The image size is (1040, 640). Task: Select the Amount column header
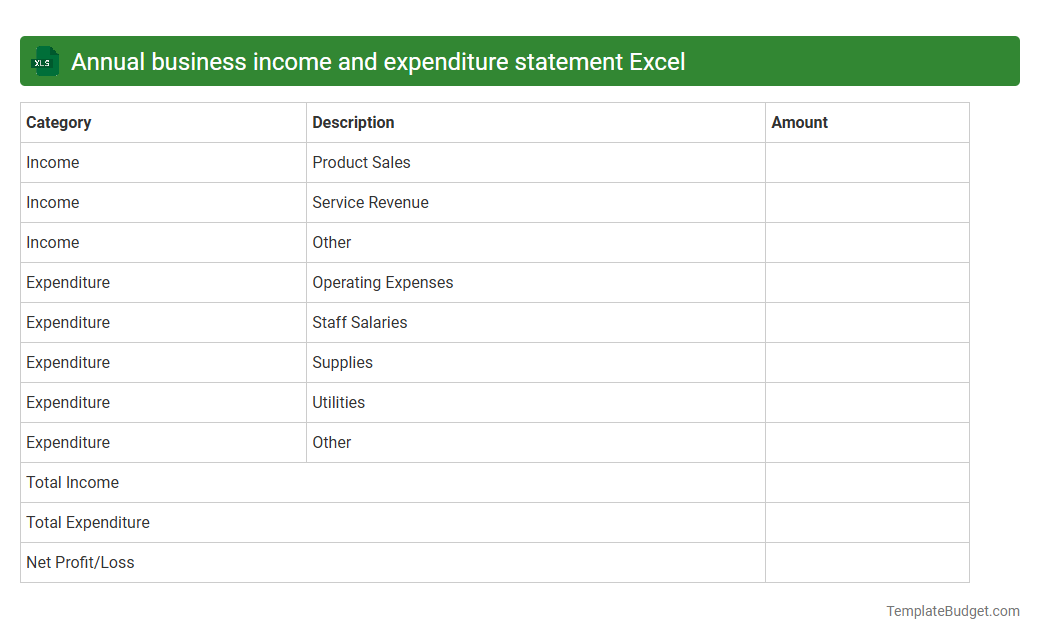[x=800, y=122]
